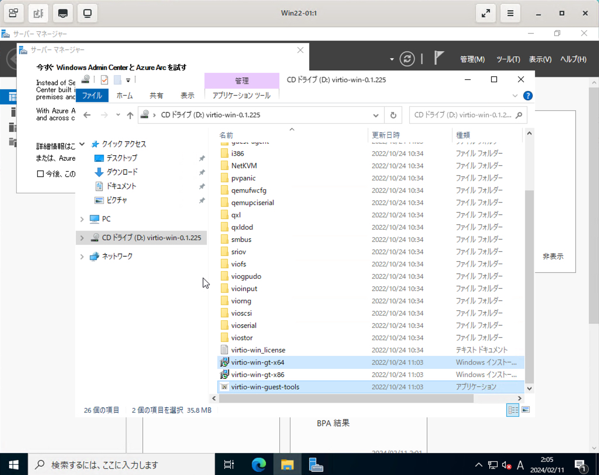The image size is (599, 475).
Task: Click the Explorer back arrow
Action: pyautogui.click(x=87, y=115)
